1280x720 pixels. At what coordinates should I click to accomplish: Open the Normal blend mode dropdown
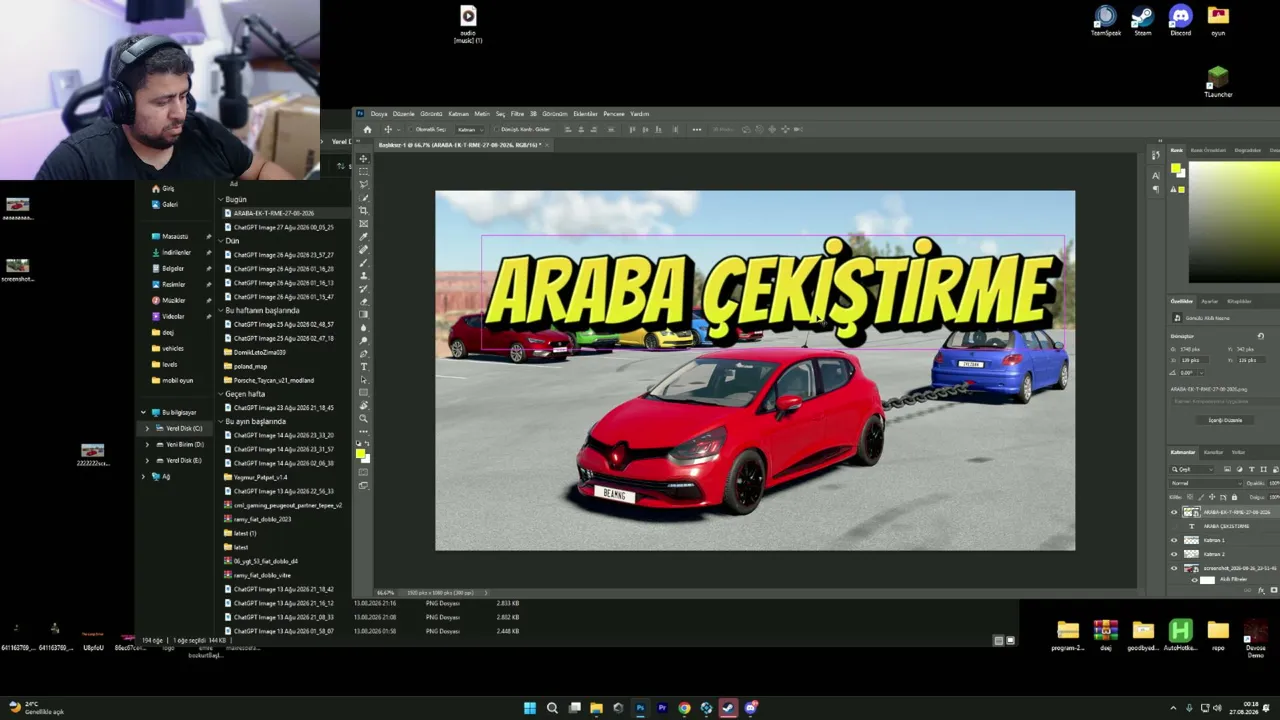tap(1205, 483)
